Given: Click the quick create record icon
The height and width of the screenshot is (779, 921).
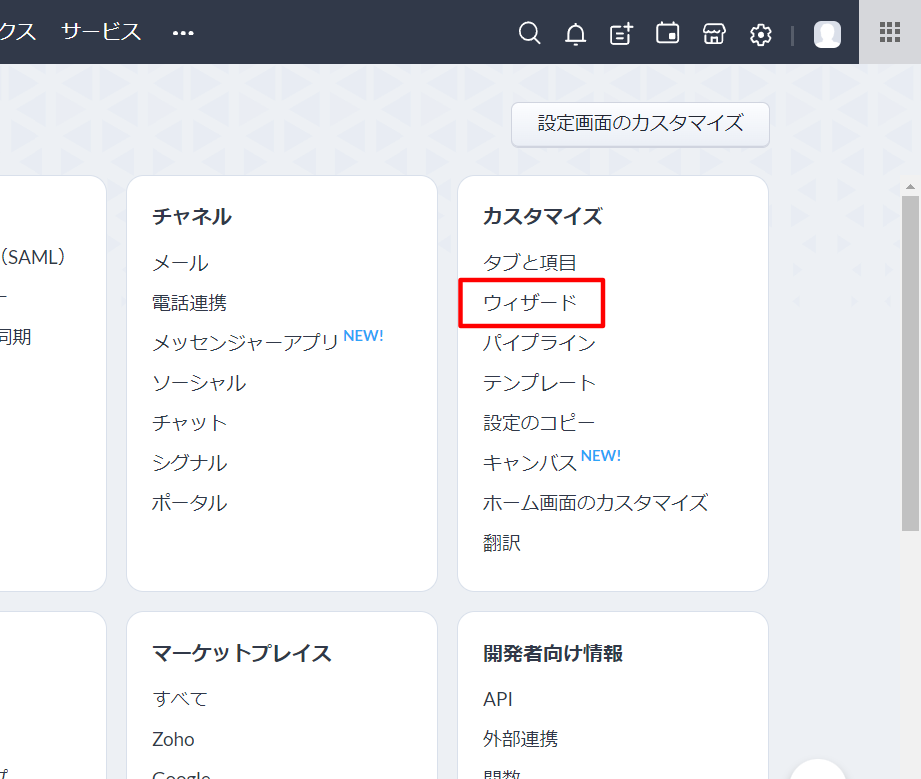Looking at the screenshot, I should (621, 34).
